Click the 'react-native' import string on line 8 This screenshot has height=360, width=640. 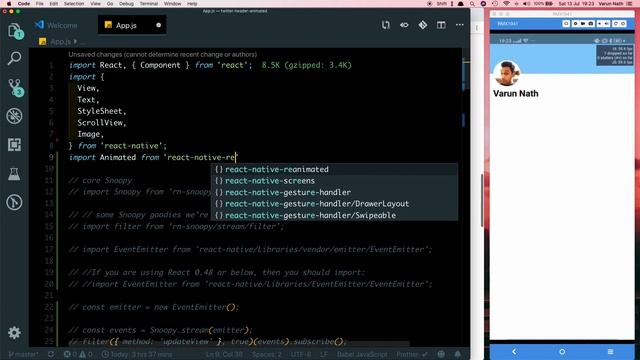pos(131,146)
